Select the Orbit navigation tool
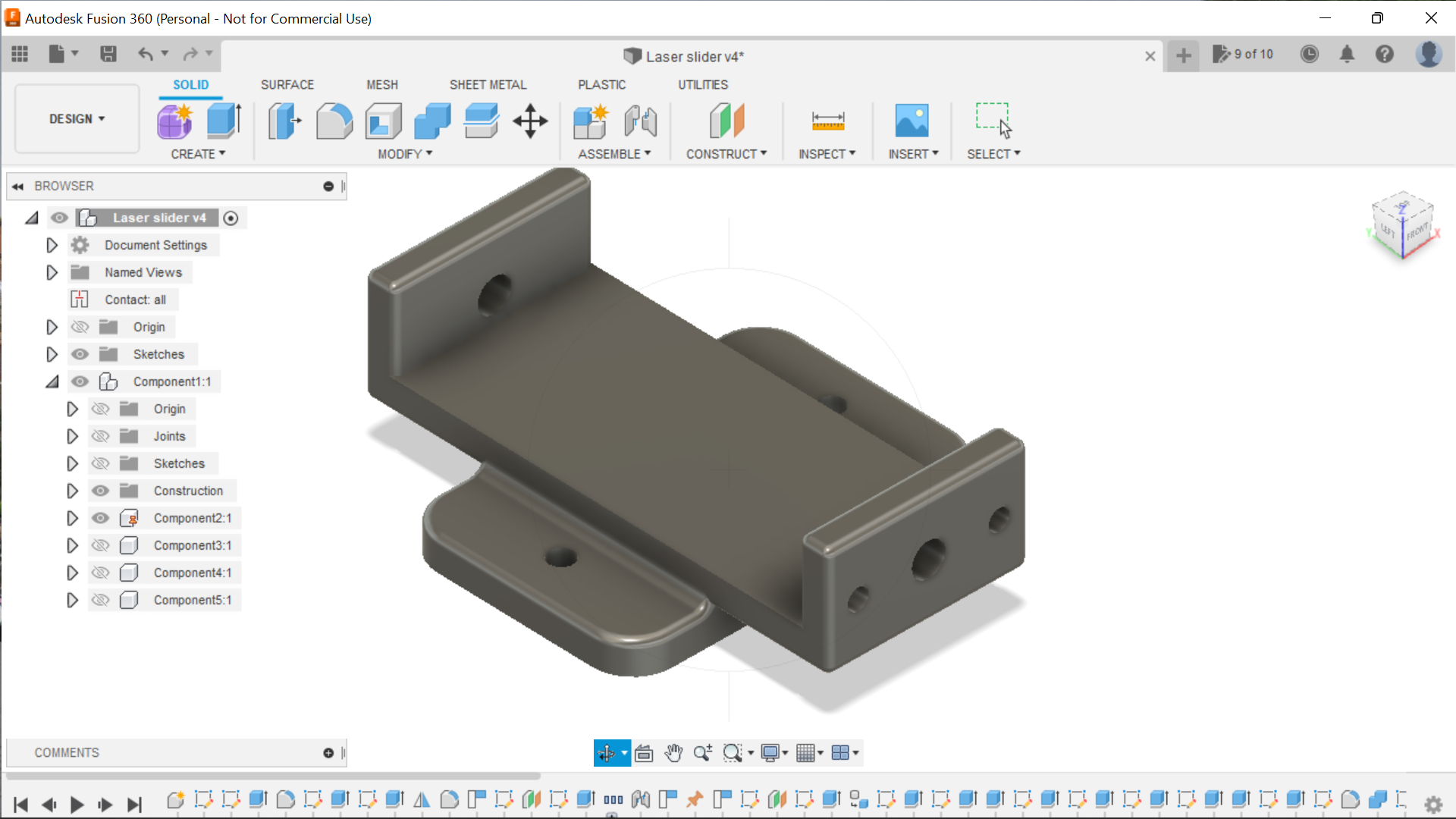This screenshot has height=819, width=1456. pyautogui.click(x=607, y=753)
